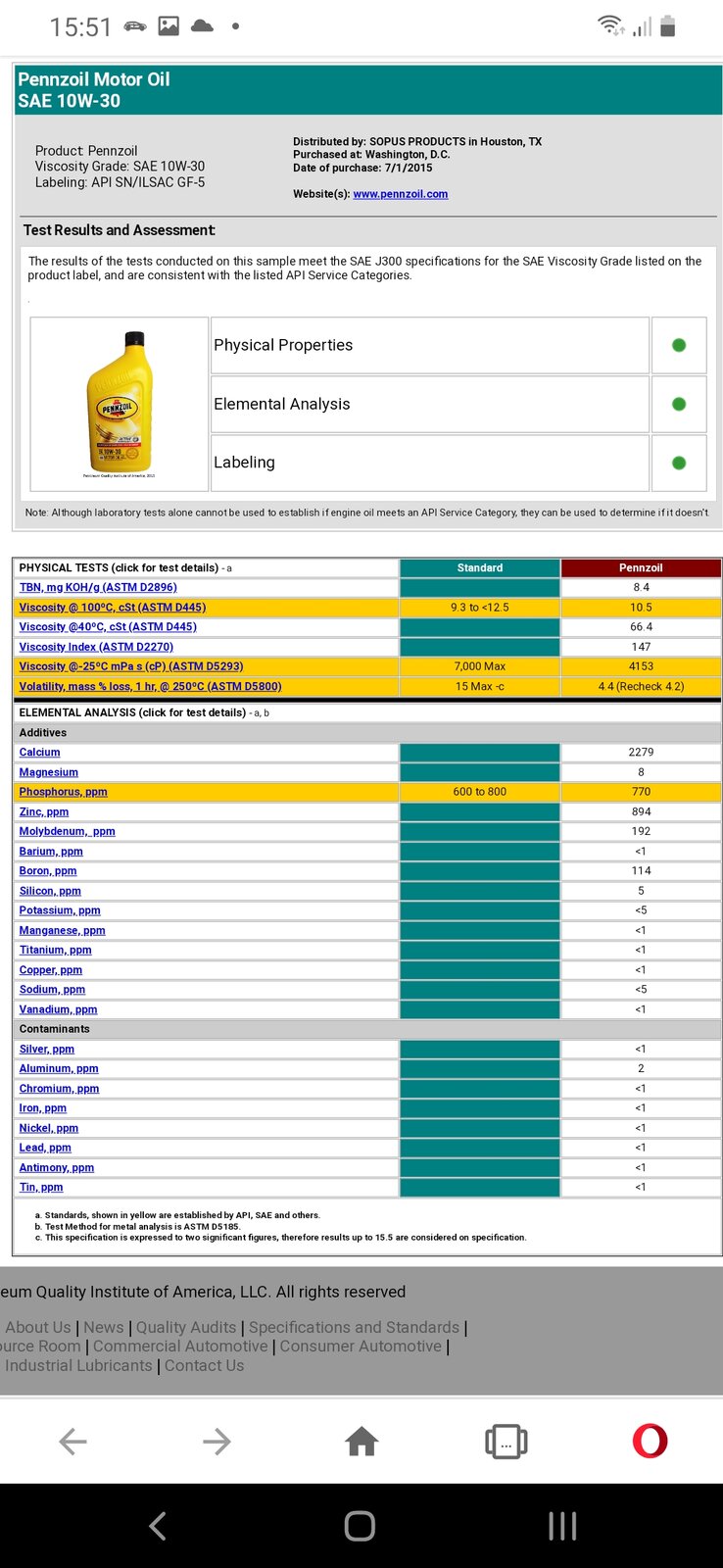Open Viscosity Index (ASTM D2270) details

point(96,647)
